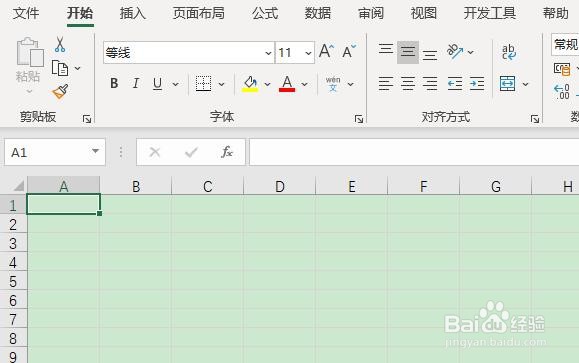Viewport: 579px width, 363px height.
Task: Toggle middle vertical alignment
Action: click(408, 52)
